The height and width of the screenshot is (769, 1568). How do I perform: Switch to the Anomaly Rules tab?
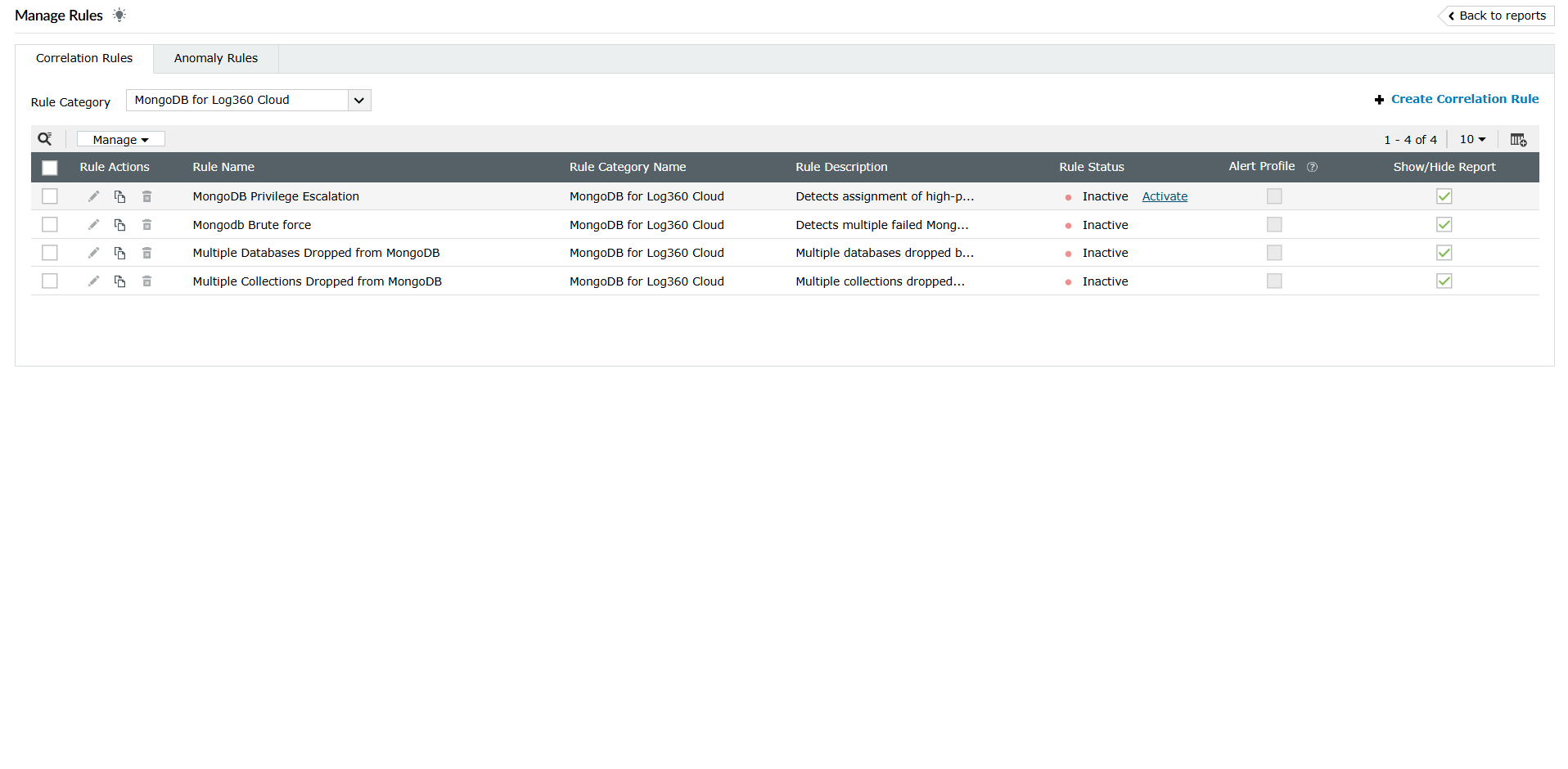point(216,58)
